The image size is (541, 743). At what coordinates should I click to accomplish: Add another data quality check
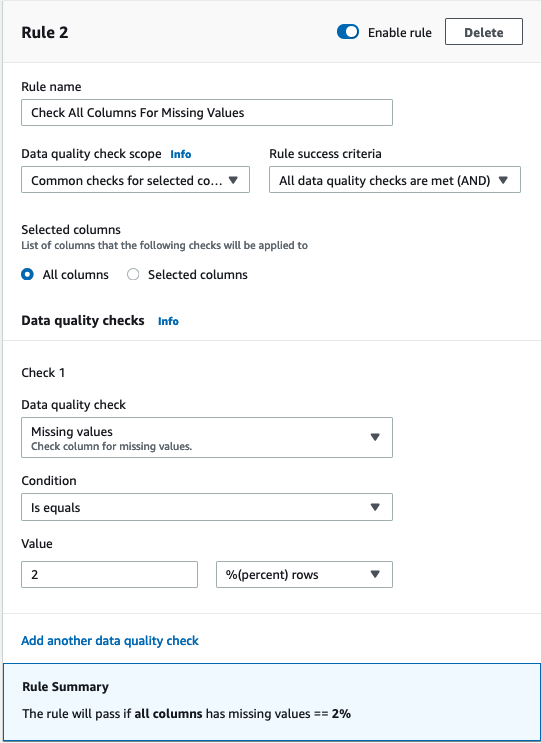click(x=110, y=641)
